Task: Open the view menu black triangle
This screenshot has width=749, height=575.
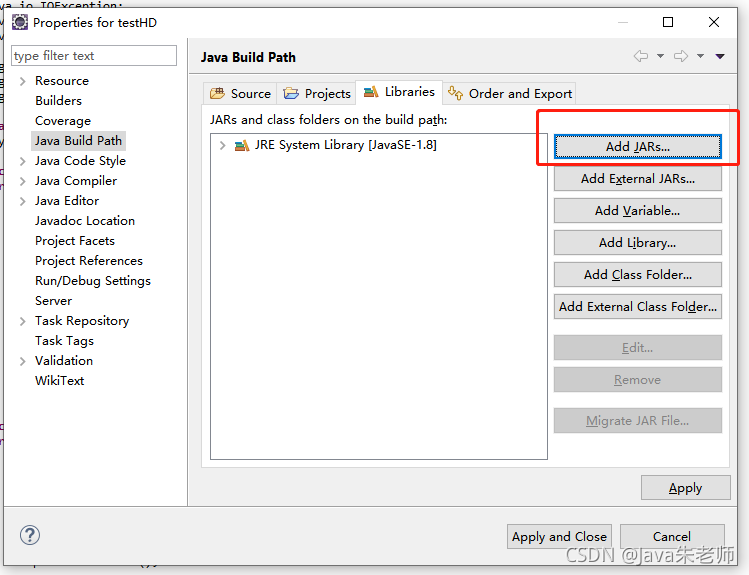Action: tap(720, 56)
